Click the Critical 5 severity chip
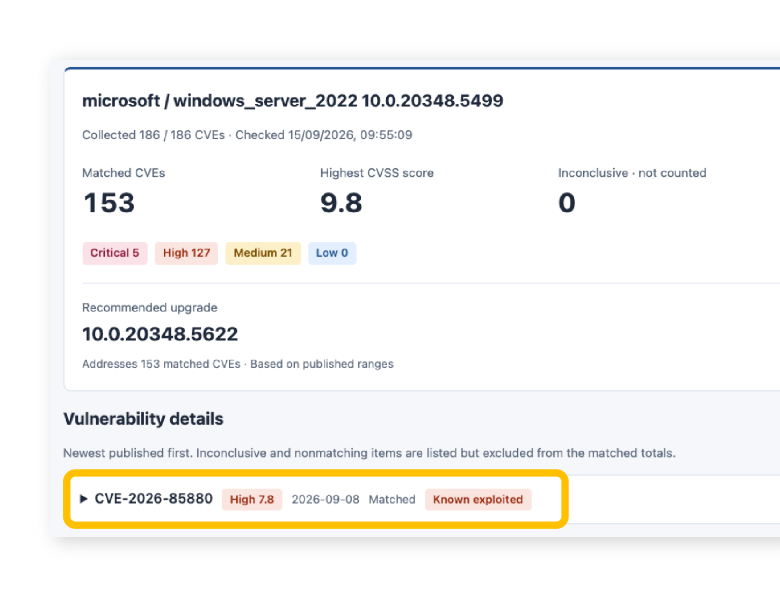Viewport: 780px width, 600px height. coord(115,253)
